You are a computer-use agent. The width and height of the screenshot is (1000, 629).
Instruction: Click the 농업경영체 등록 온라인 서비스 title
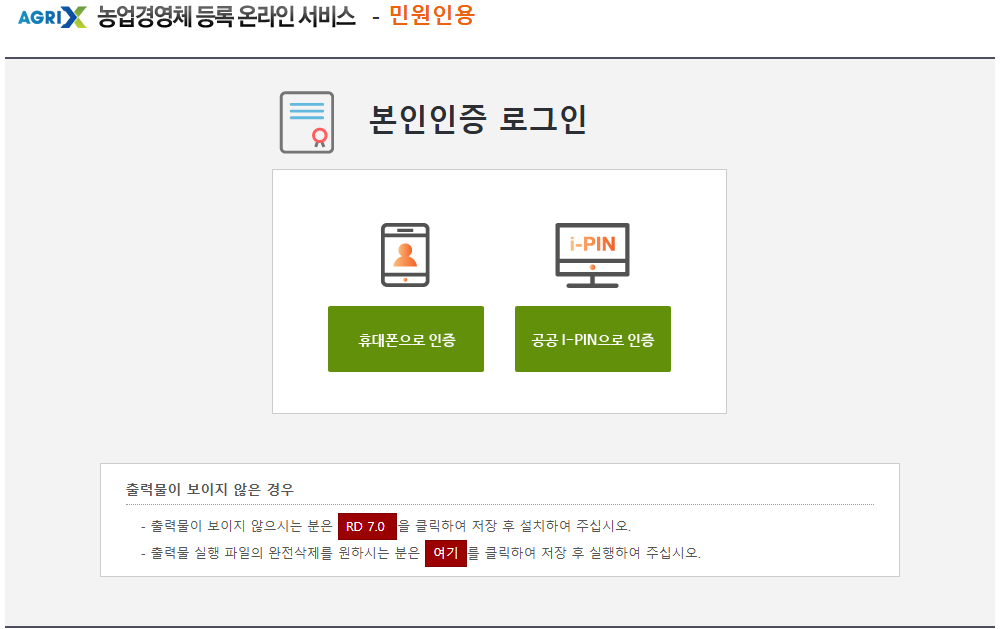(222, 16)
